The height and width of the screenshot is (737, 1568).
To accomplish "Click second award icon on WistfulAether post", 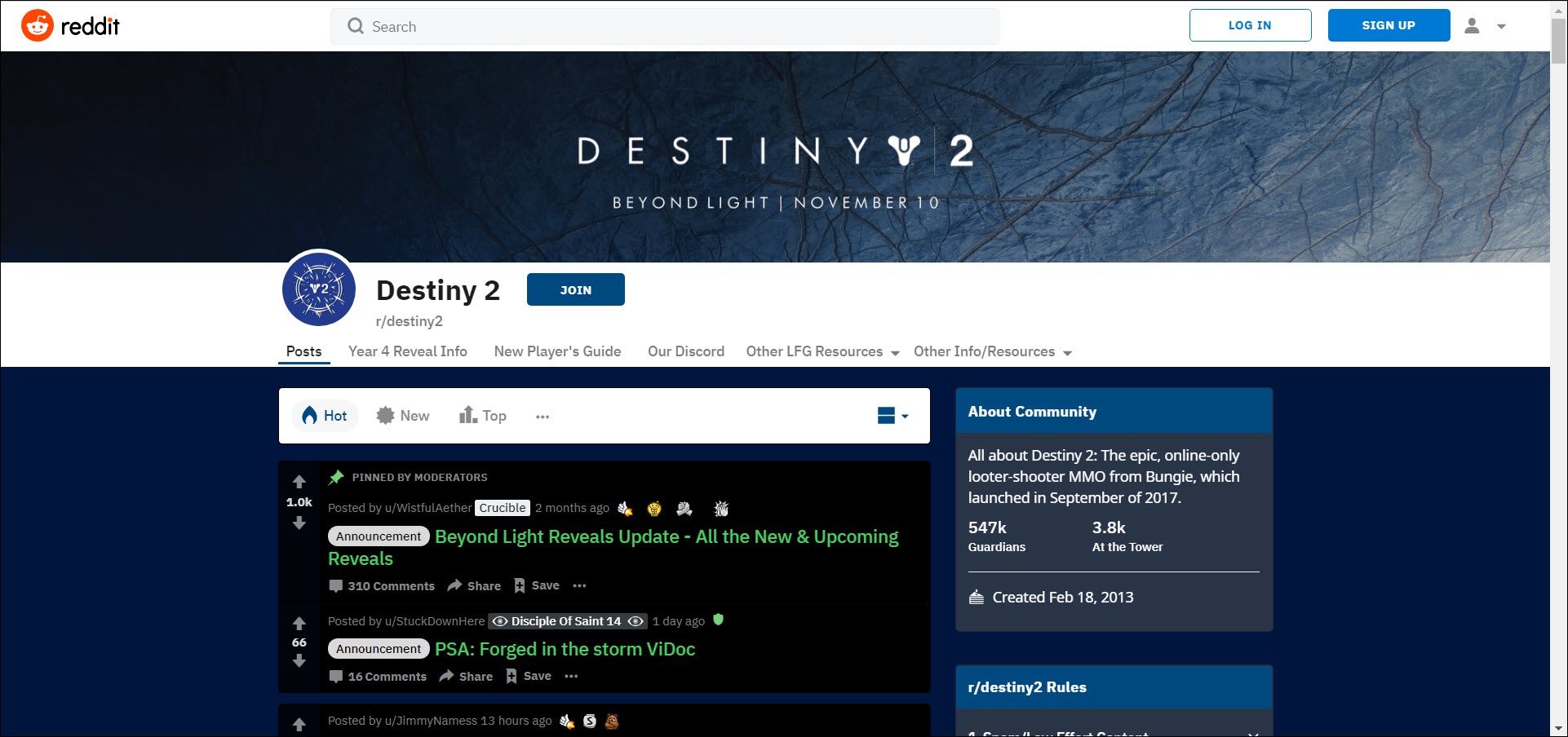I will (x=654, y=509).
